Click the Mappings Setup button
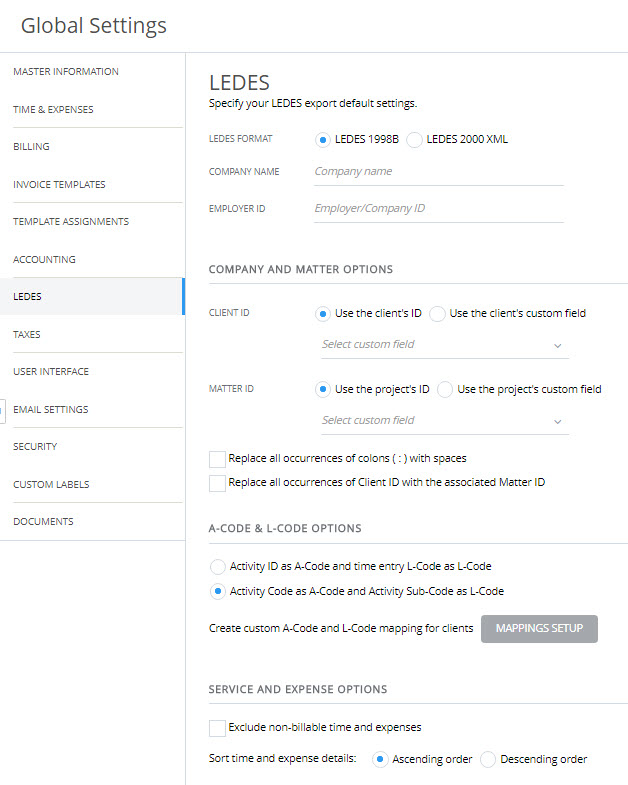628x785 pixels. pyautogui.click(x=539, y=629)
